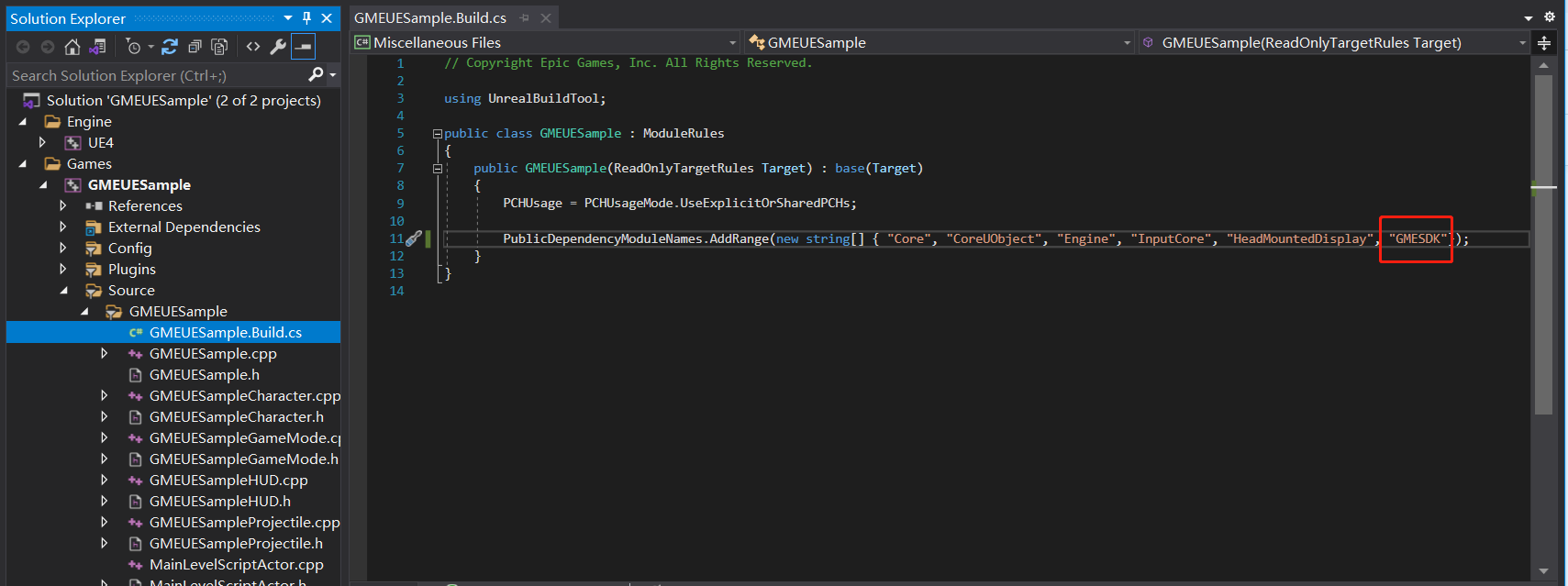This screenshot has width=1568, height=586.
Task: Select the GMEUESample.Build.cs editor tab
Action: tap(429, 18)
